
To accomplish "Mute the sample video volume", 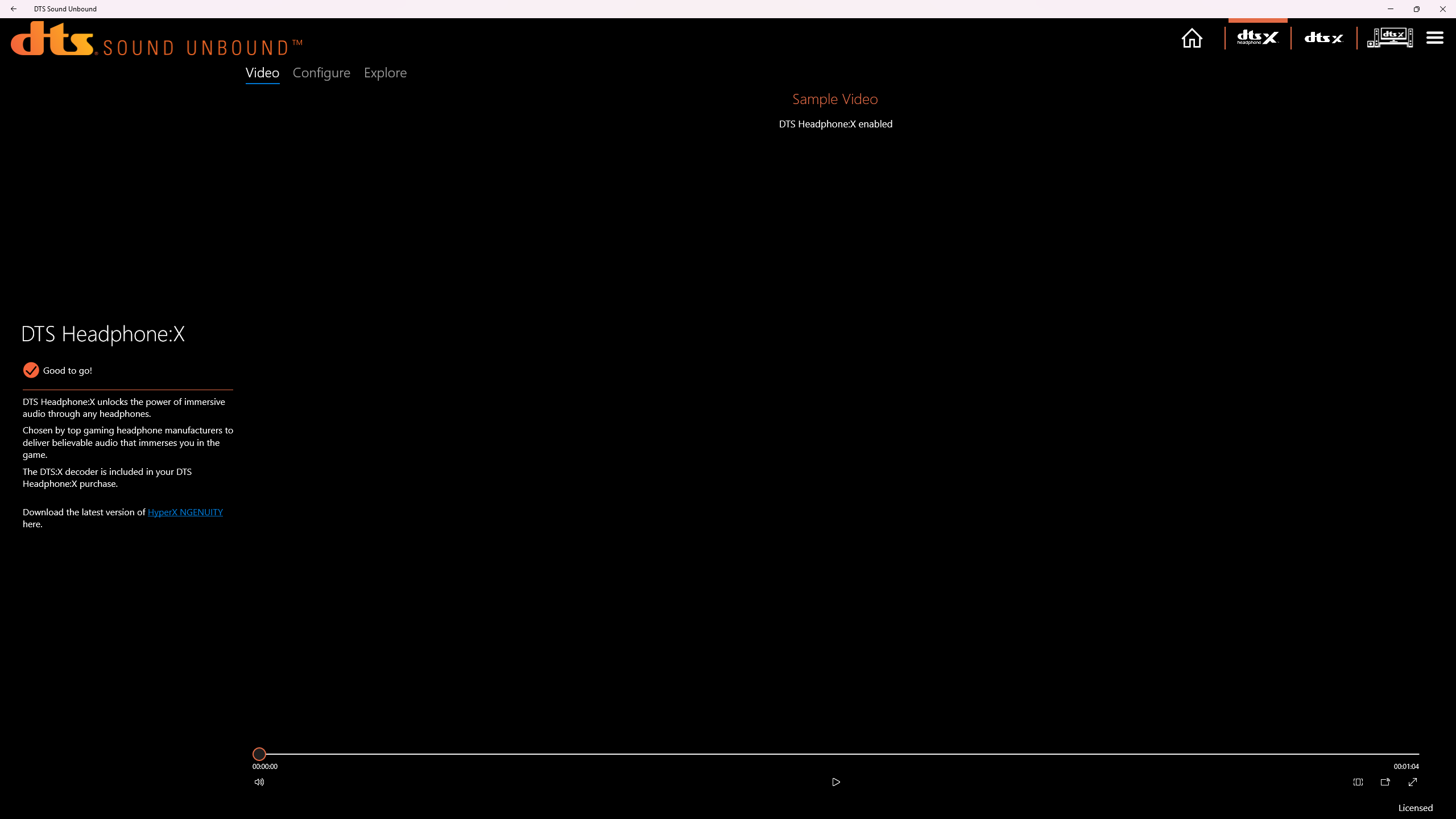I will coord(259,782).
